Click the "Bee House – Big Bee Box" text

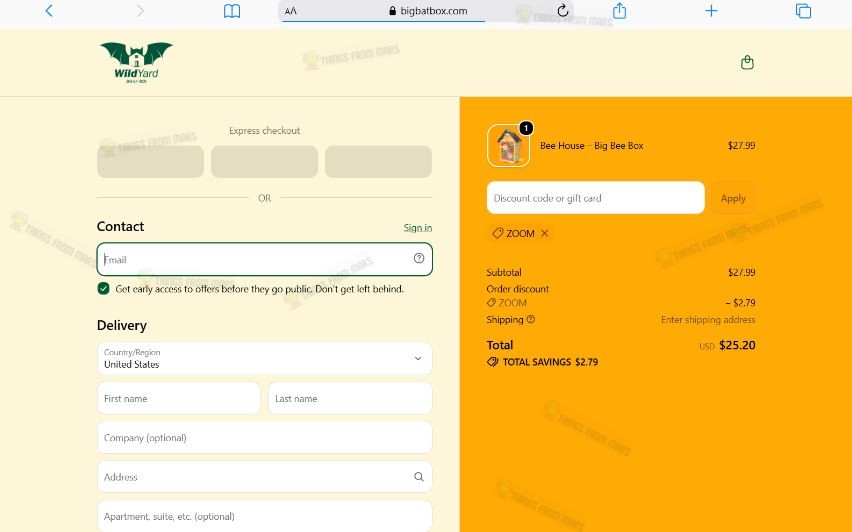(x=592, y=146)
